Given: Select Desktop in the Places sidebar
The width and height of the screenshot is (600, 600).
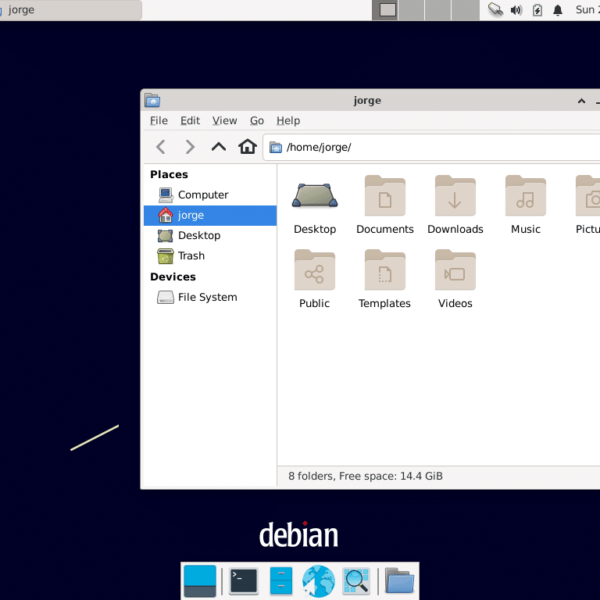Looking at the screenshot, I should coord(210,235).
